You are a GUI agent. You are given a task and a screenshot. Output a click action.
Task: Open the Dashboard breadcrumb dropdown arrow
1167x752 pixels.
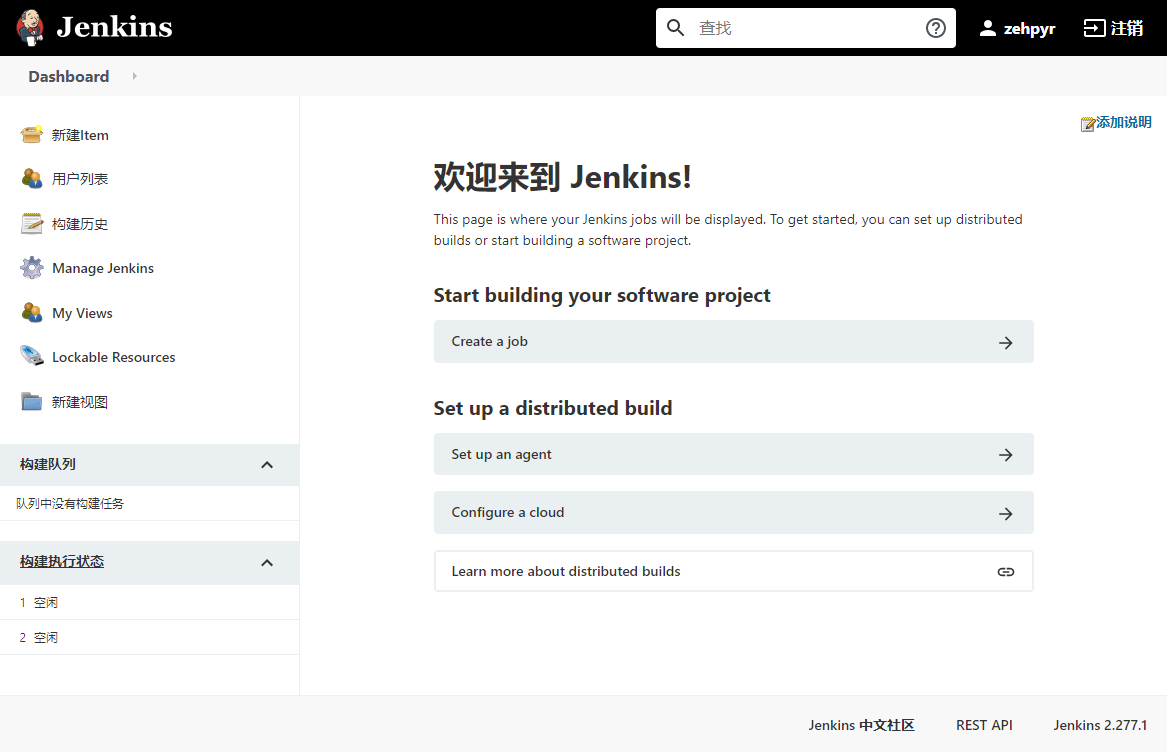(x=135, y=76)
